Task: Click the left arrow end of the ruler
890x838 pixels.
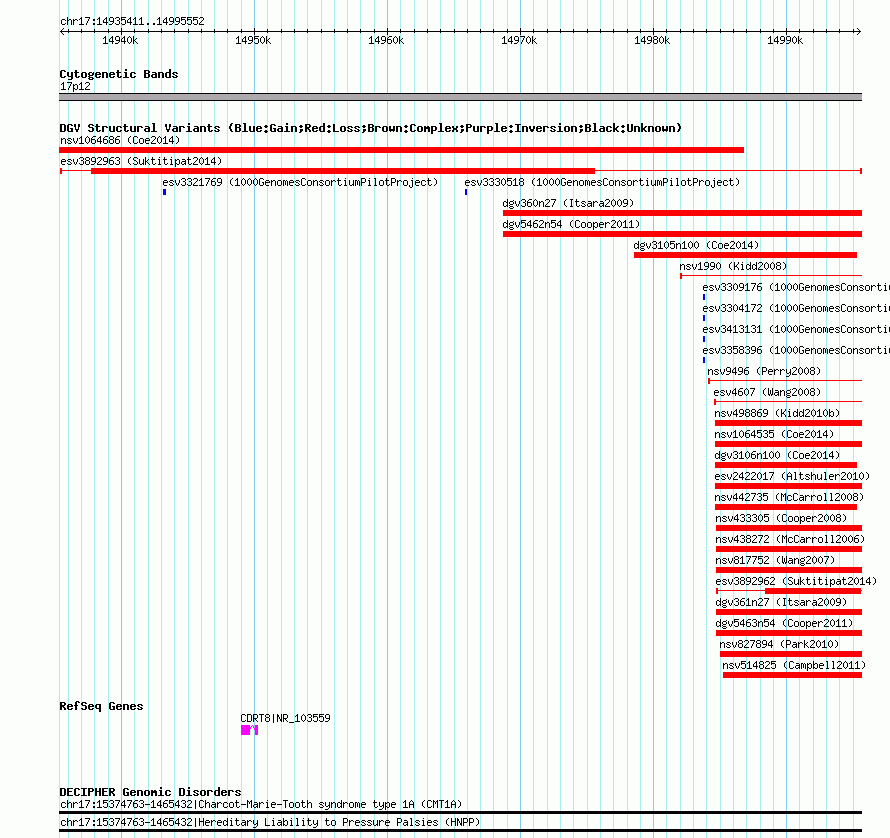Action: click(x=62, y=31)
